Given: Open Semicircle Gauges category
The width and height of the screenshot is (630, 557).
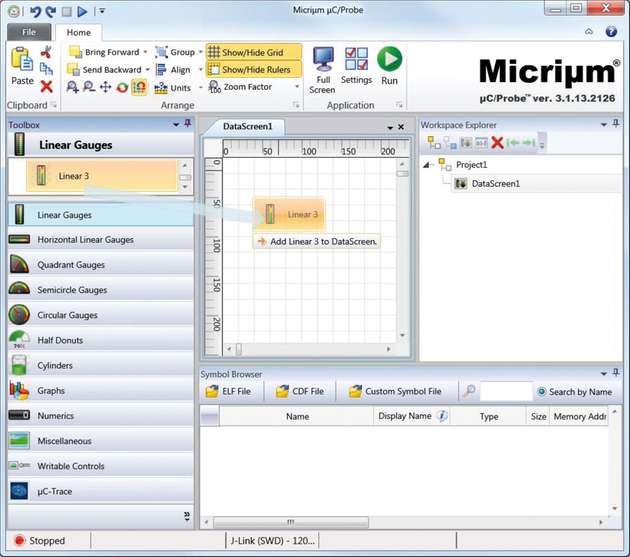Looking at the screenshot, I should tap(100, 290).
